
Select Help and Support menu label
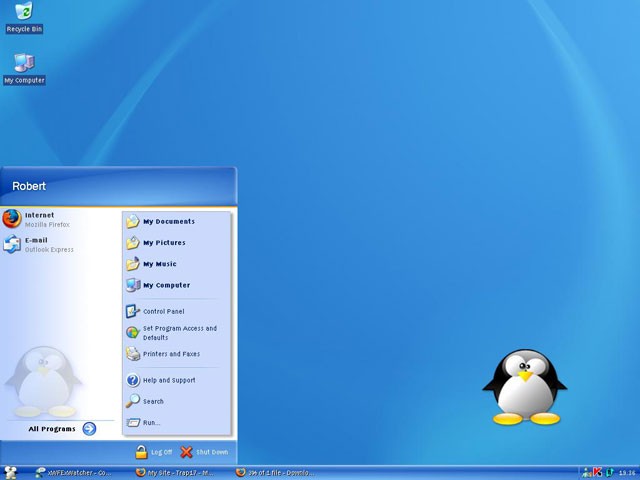169,380
